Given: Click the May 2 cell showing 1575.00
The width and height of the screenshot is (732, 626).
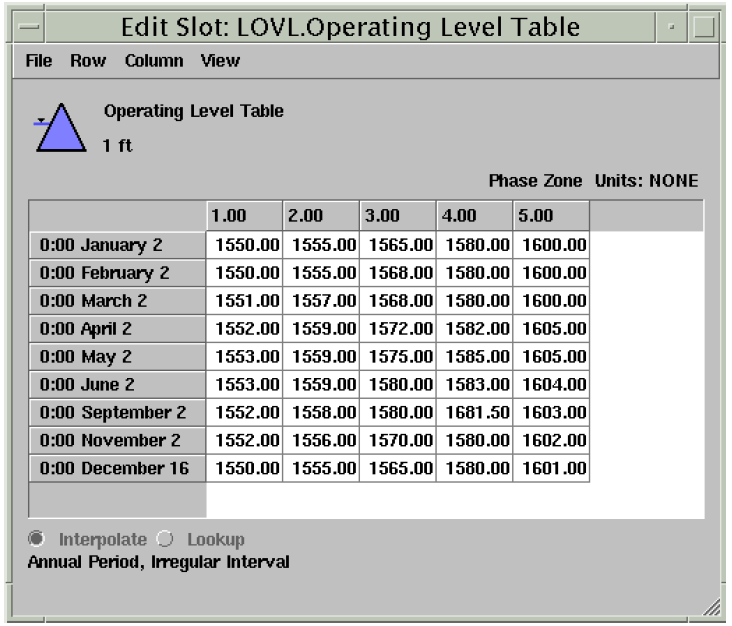Looking at the screenshot, I should point(398,356).
